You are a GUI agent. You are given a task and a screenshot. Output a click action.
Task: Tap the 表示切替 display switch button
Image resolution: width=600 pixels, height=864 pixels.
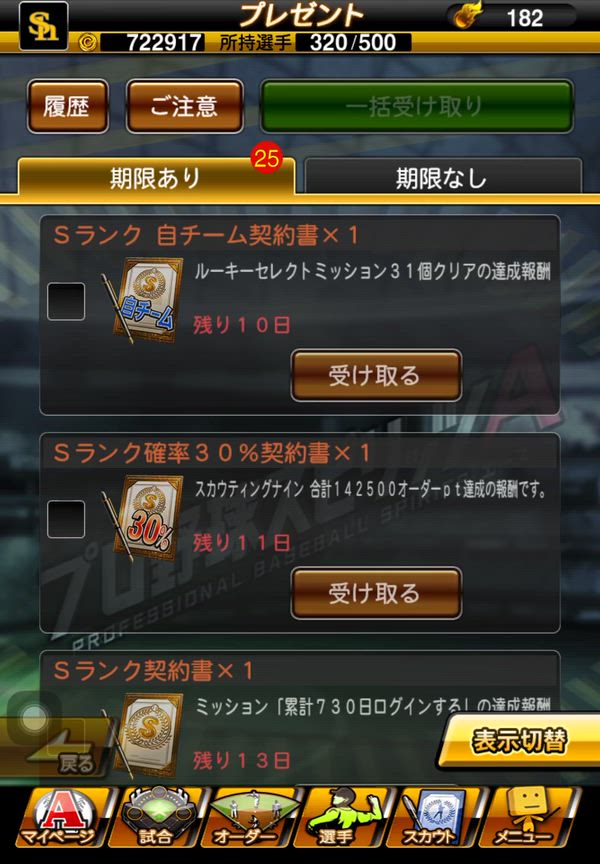point(519,741)
